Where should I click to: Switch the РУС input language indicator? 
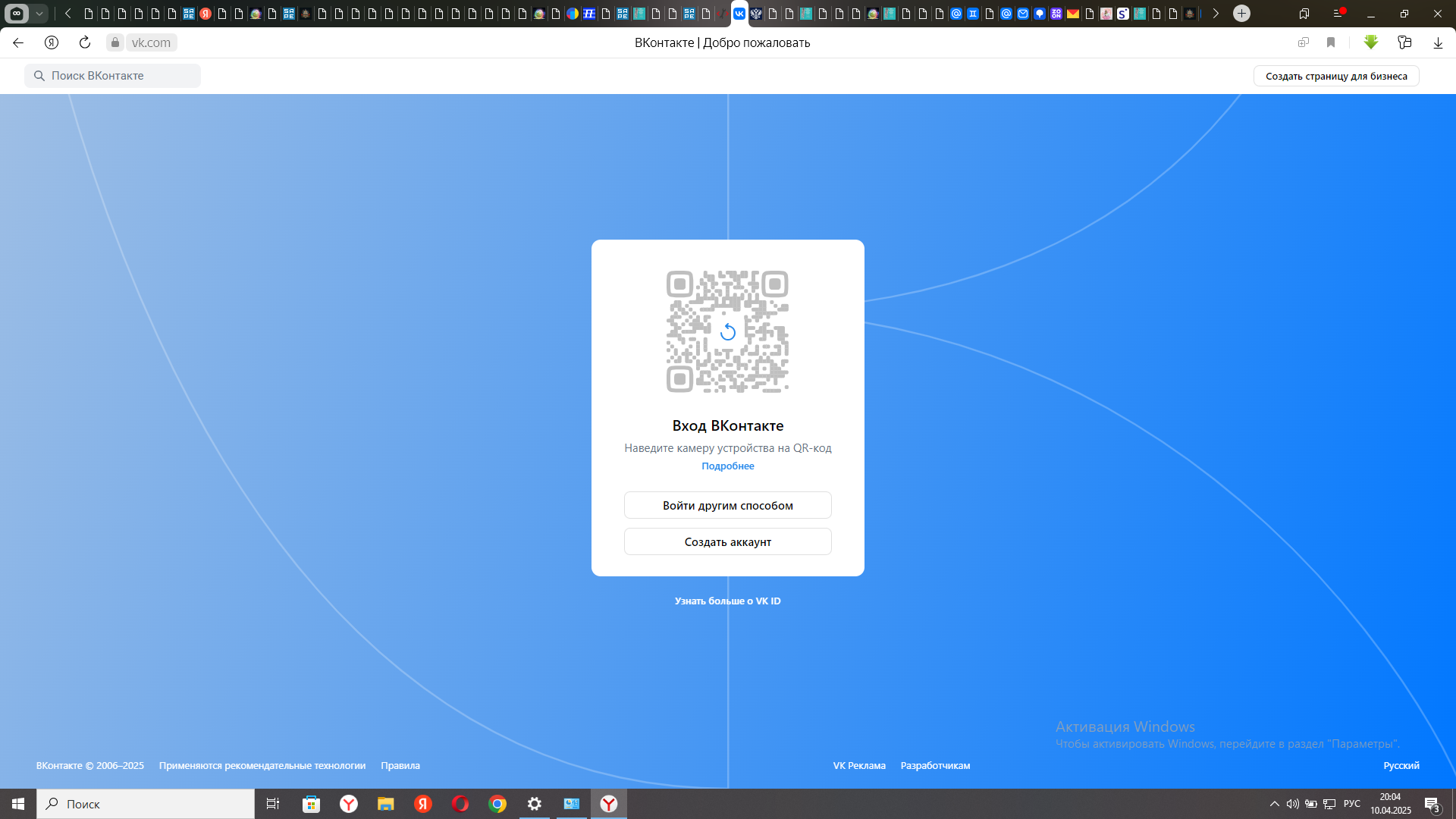[x=1352, y=804]
